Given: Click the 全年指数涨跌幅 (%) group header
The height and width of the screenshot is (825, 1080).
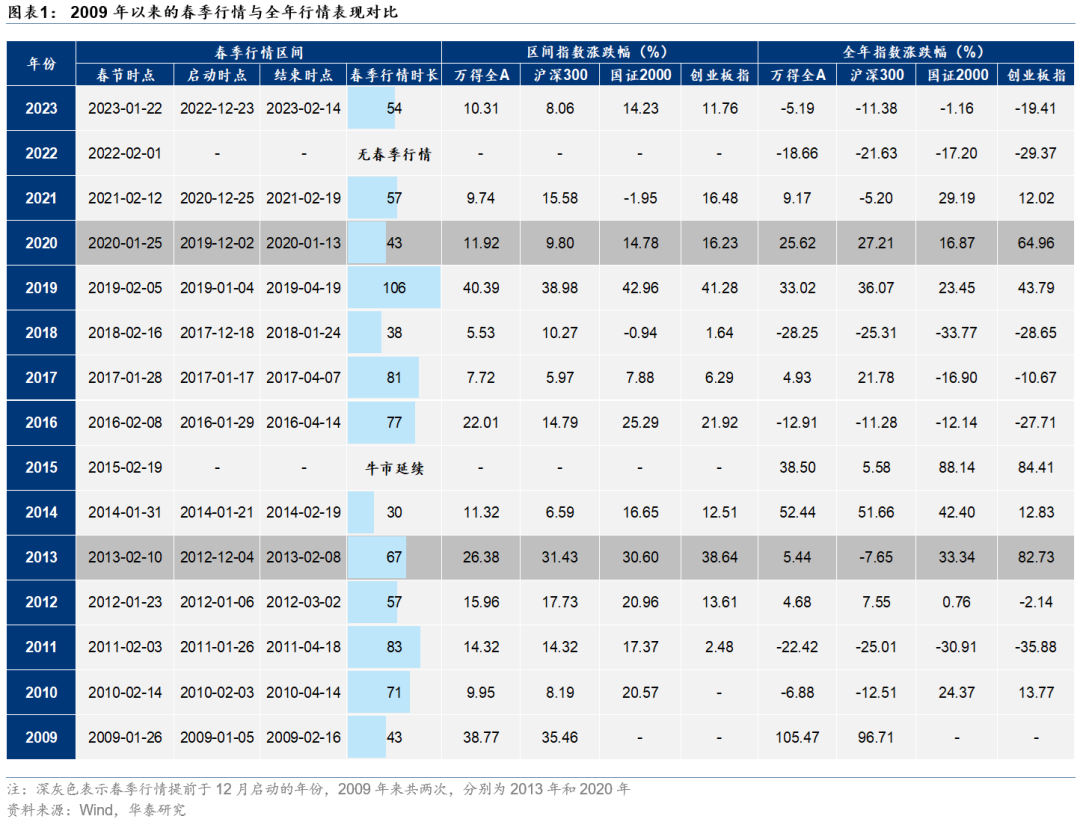Looking at the screenshot, I should (x=916, y=52).
